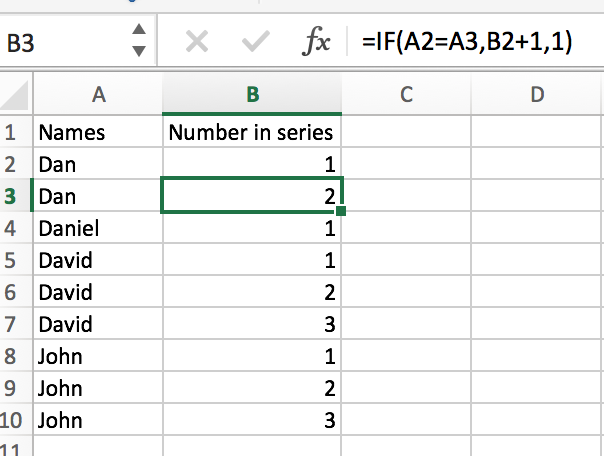Click the Name Box showing B3
This screenshot has height=456, width=604.
[x=60, y=43]
